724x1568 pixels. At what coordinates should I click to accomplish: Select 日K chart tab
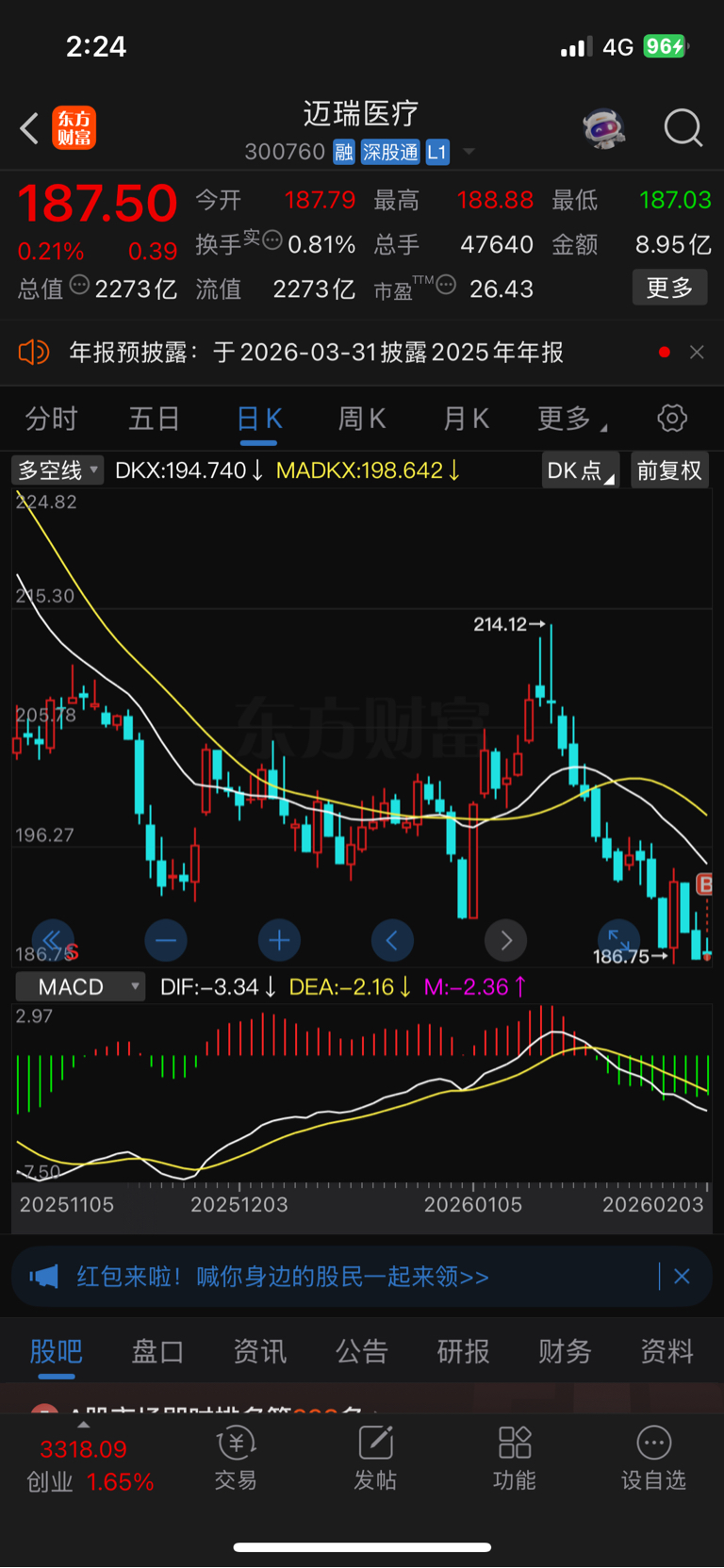tap(259, 419)
